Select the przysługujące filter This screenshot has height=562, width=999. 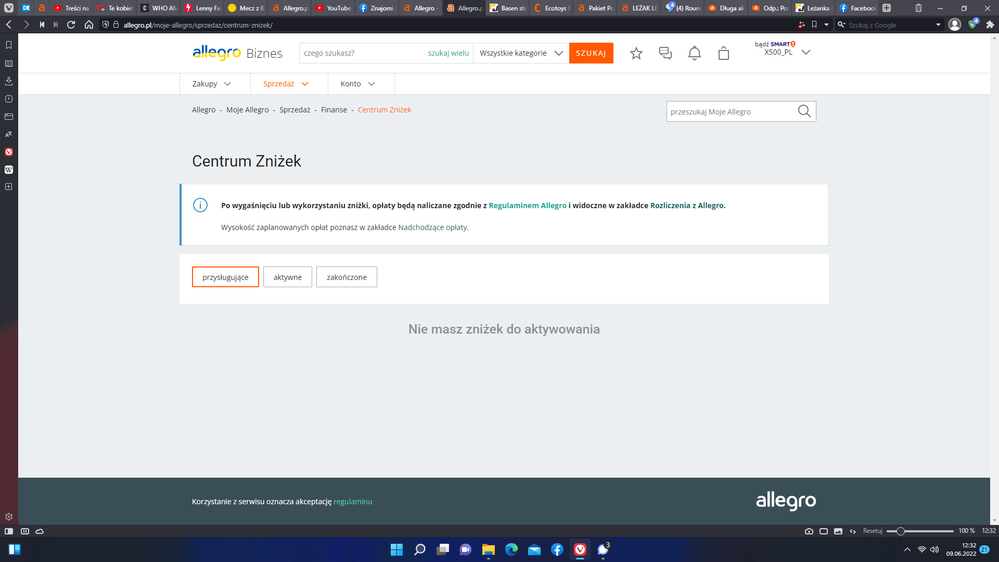225,277
